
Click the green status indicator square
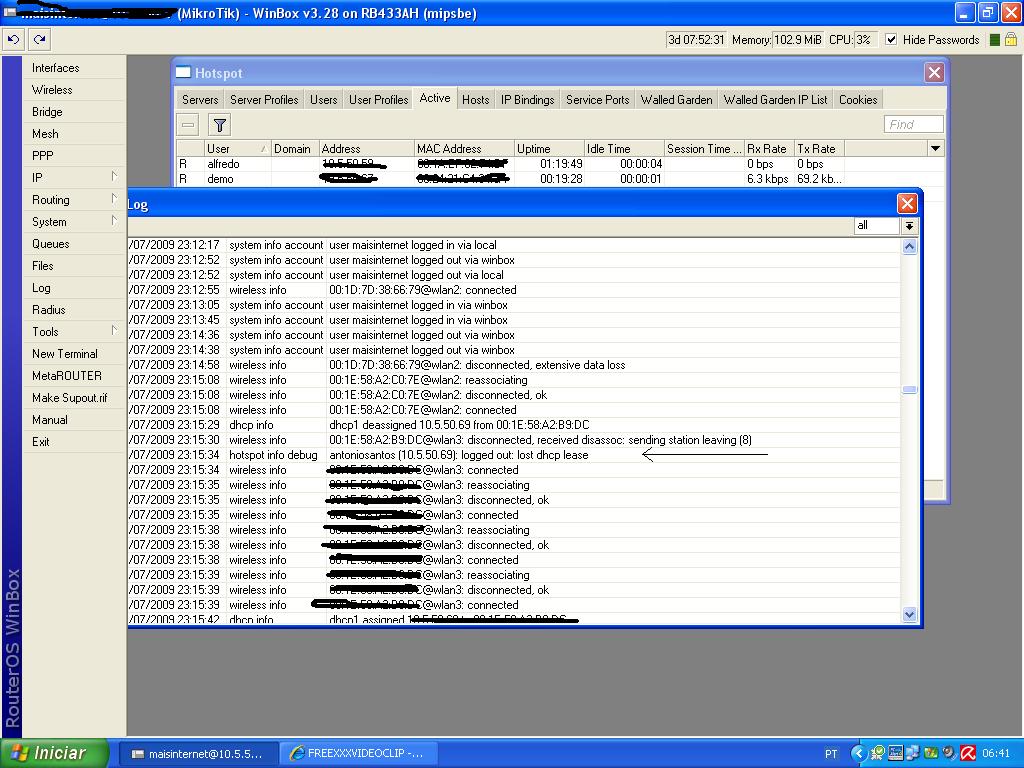tap(995, 40)
